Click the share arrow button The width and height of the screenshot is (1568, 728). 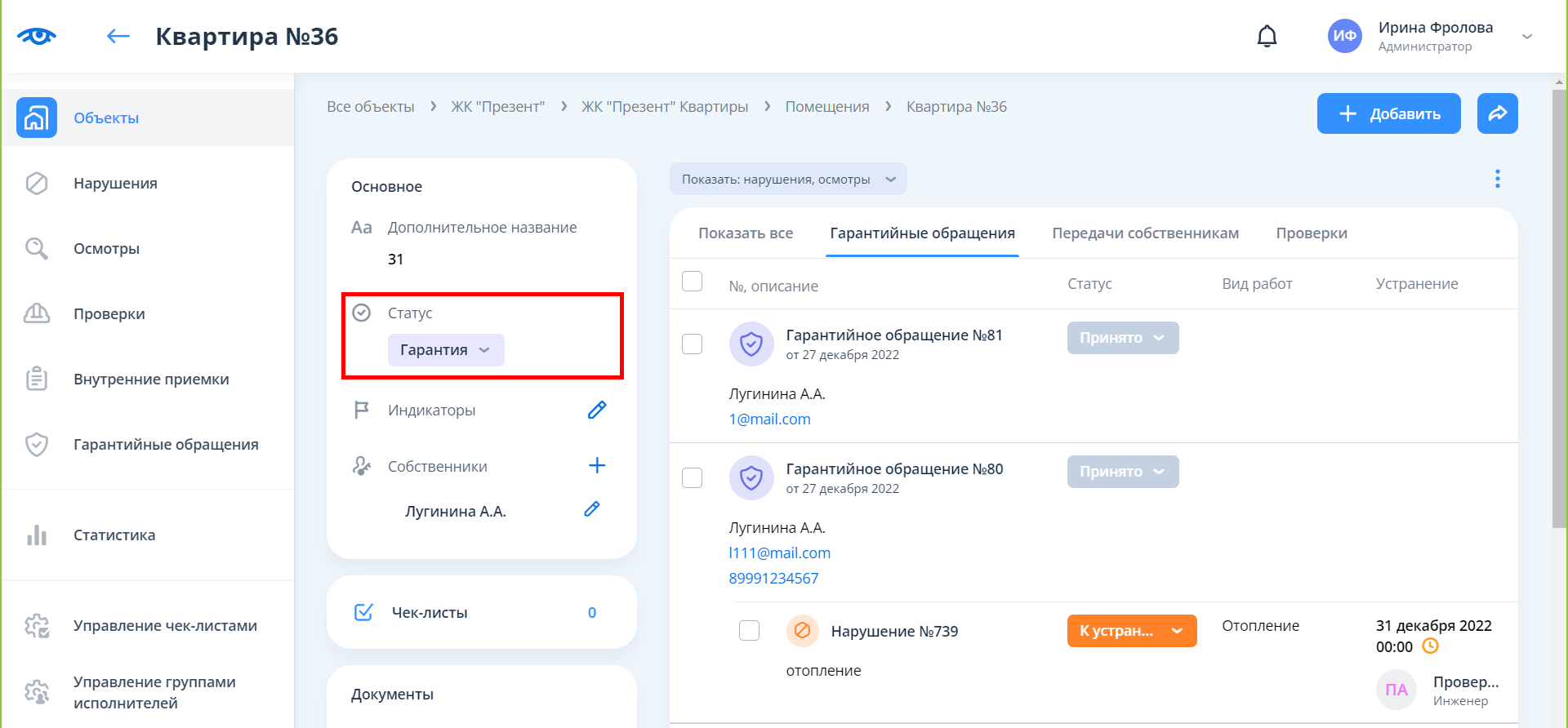coord(1497,113)
